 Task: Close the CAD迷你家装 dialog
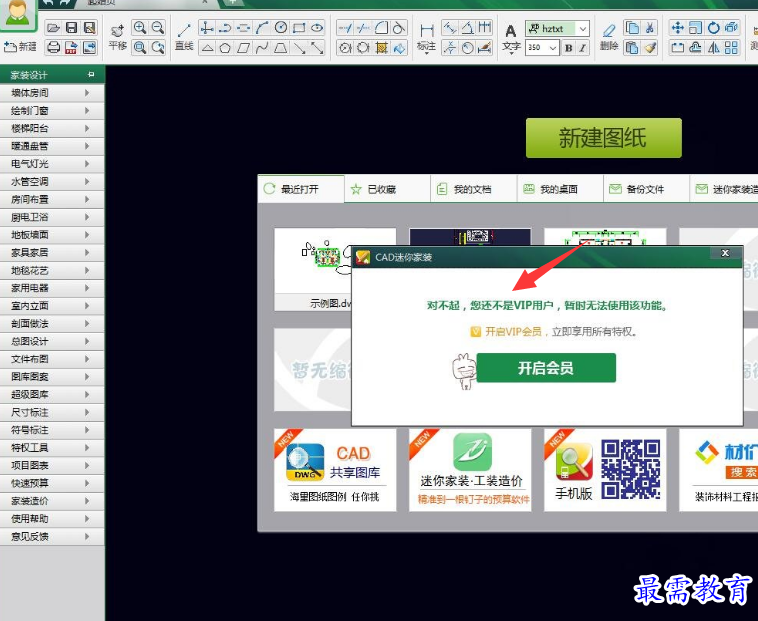(725, 253)
